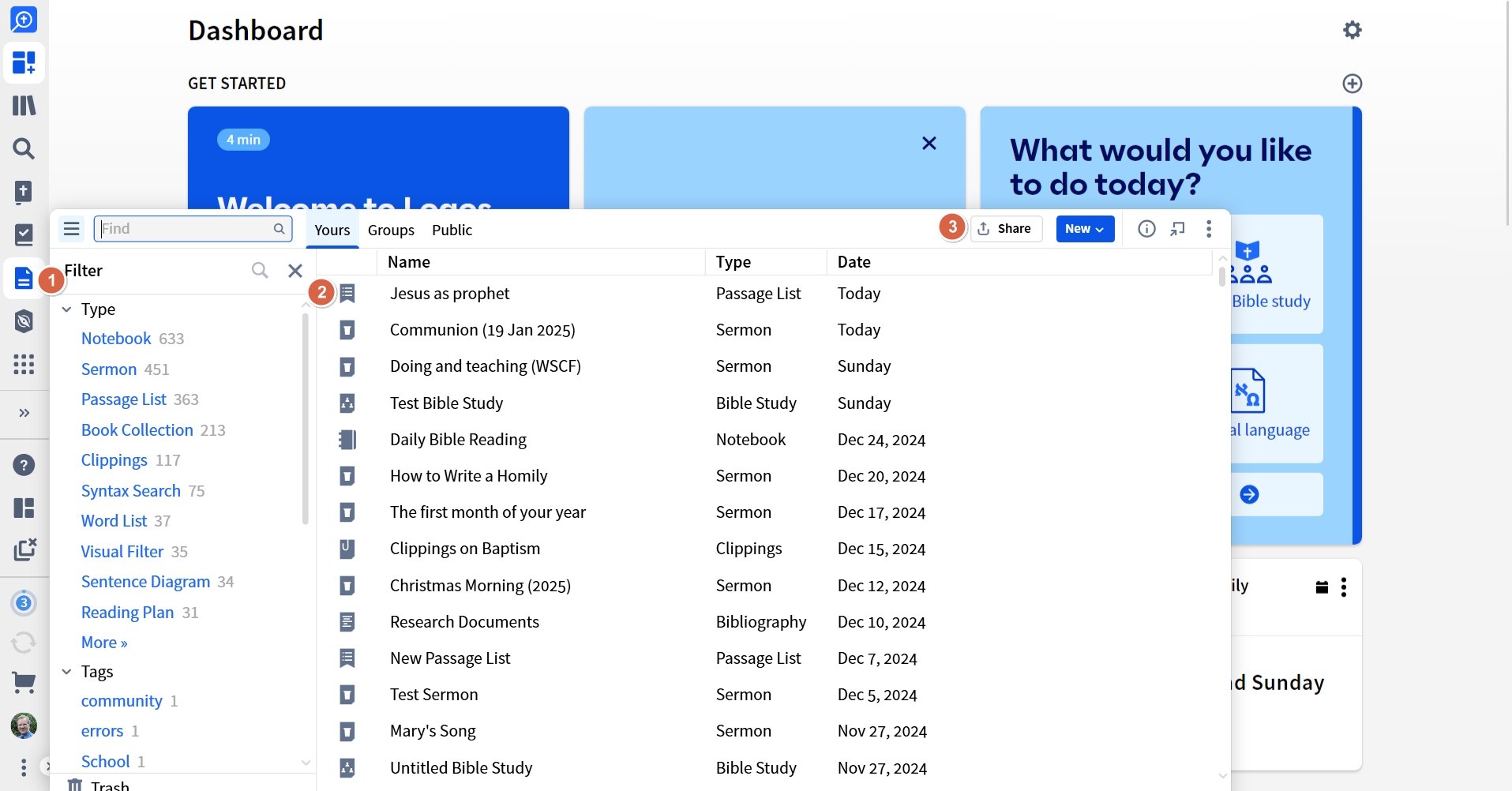Filter by Book Collection type
The width and height of the screenshot is (1512, 791).
click(137, 430)
